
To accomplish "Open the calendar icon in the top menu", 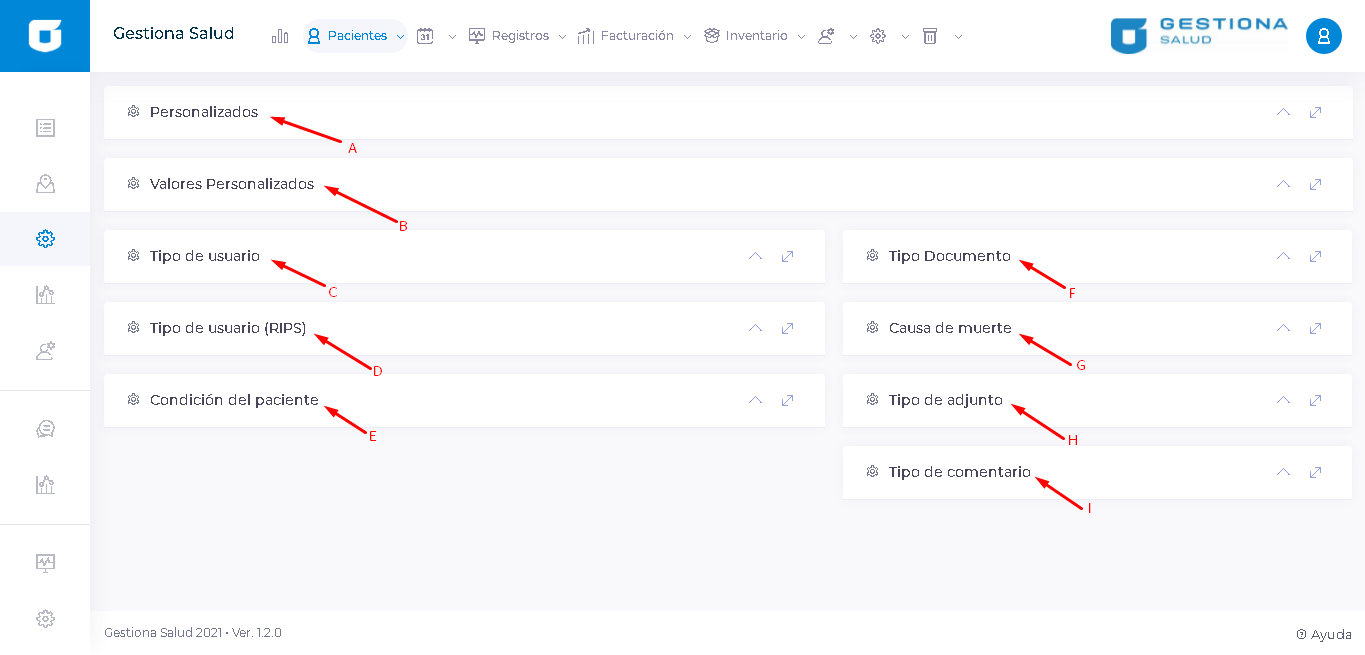I will (425, 36).
